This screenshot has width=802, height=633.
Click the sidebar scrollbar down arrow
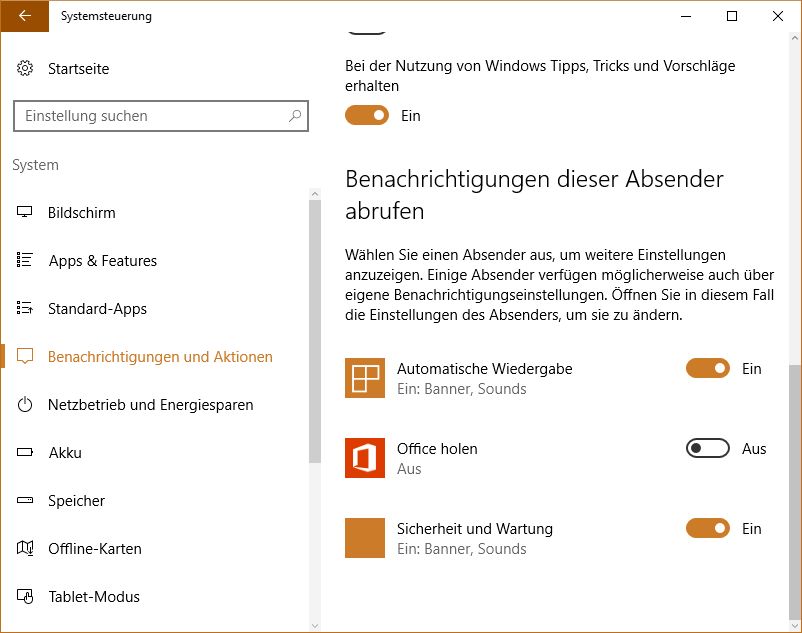(x=315, y=626)
